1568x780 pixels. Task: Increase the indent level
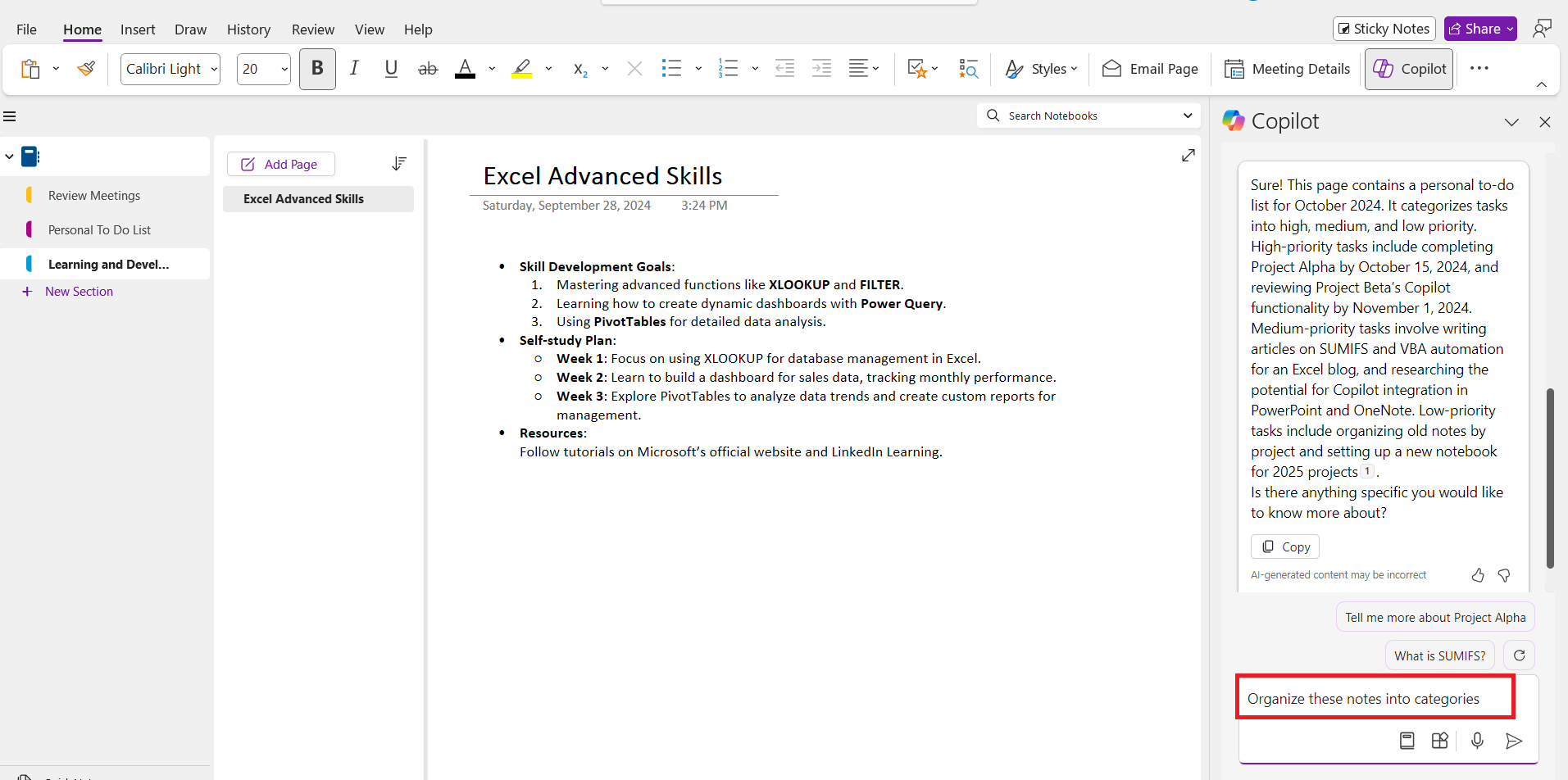click(821, 69)
